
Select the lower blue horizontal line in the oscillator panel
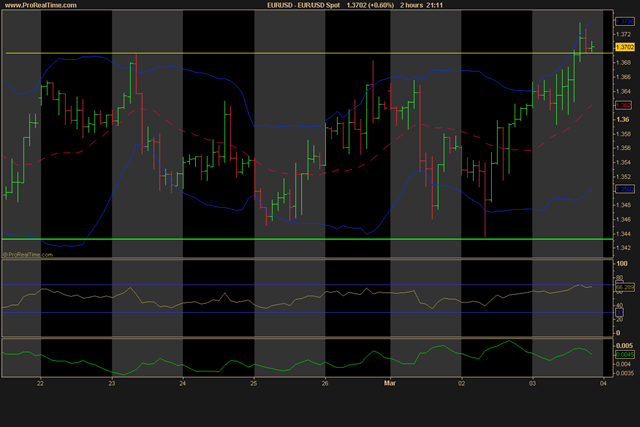pos(306,313)
